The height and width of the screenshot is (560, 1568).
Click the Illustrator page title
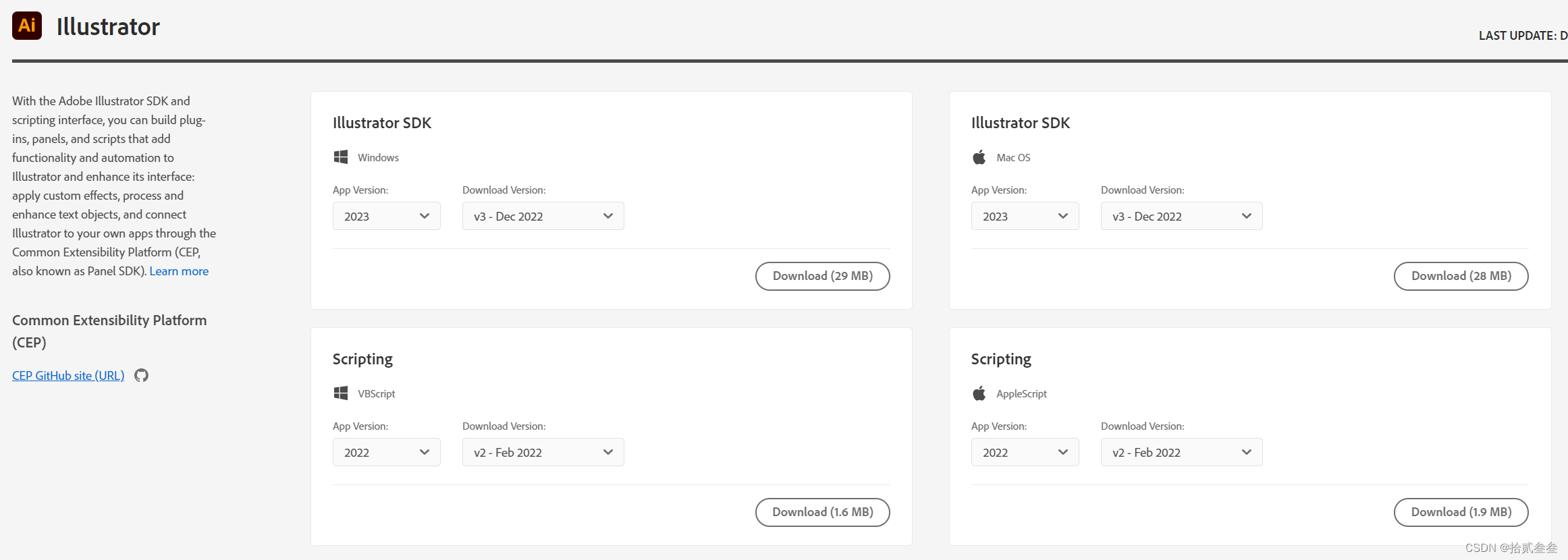point(108,26)
